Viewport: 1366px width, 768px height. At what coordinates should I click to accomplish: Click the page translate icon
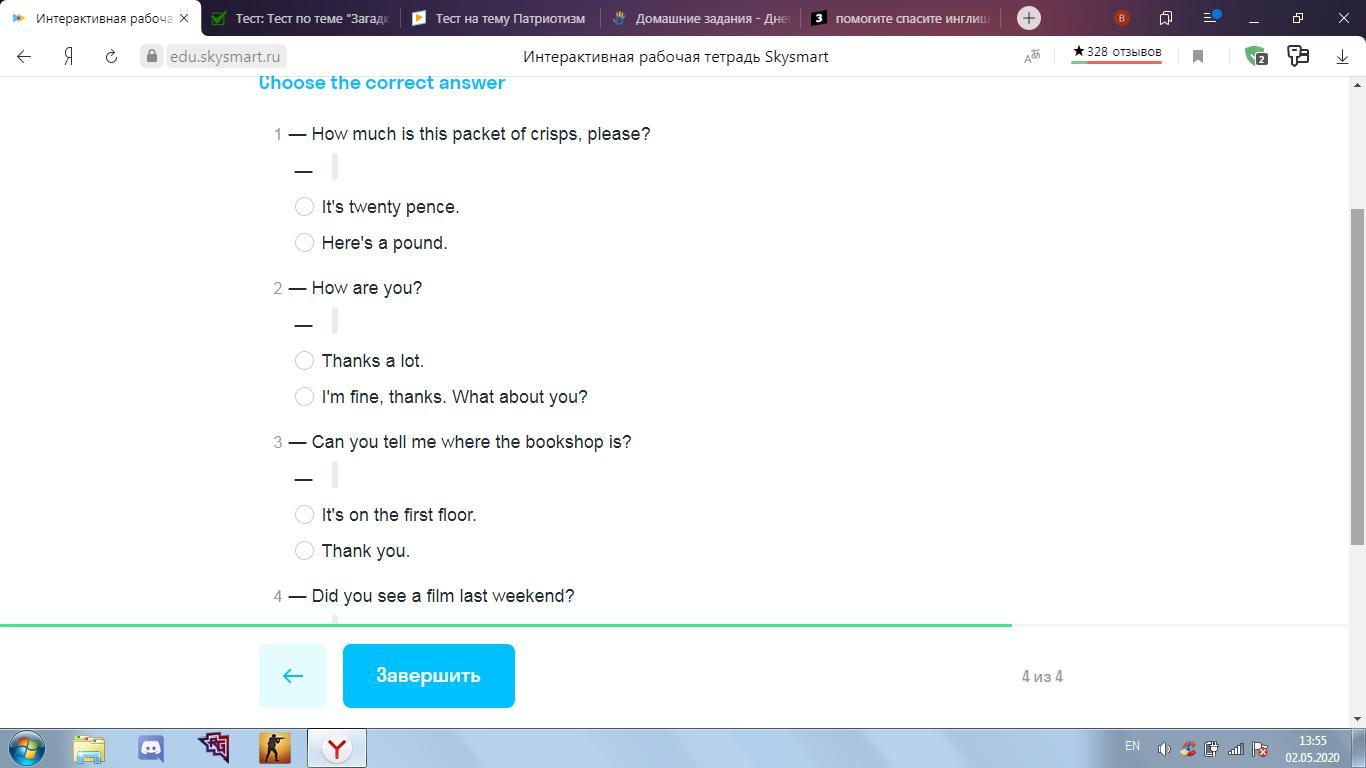coord(1032,57)
